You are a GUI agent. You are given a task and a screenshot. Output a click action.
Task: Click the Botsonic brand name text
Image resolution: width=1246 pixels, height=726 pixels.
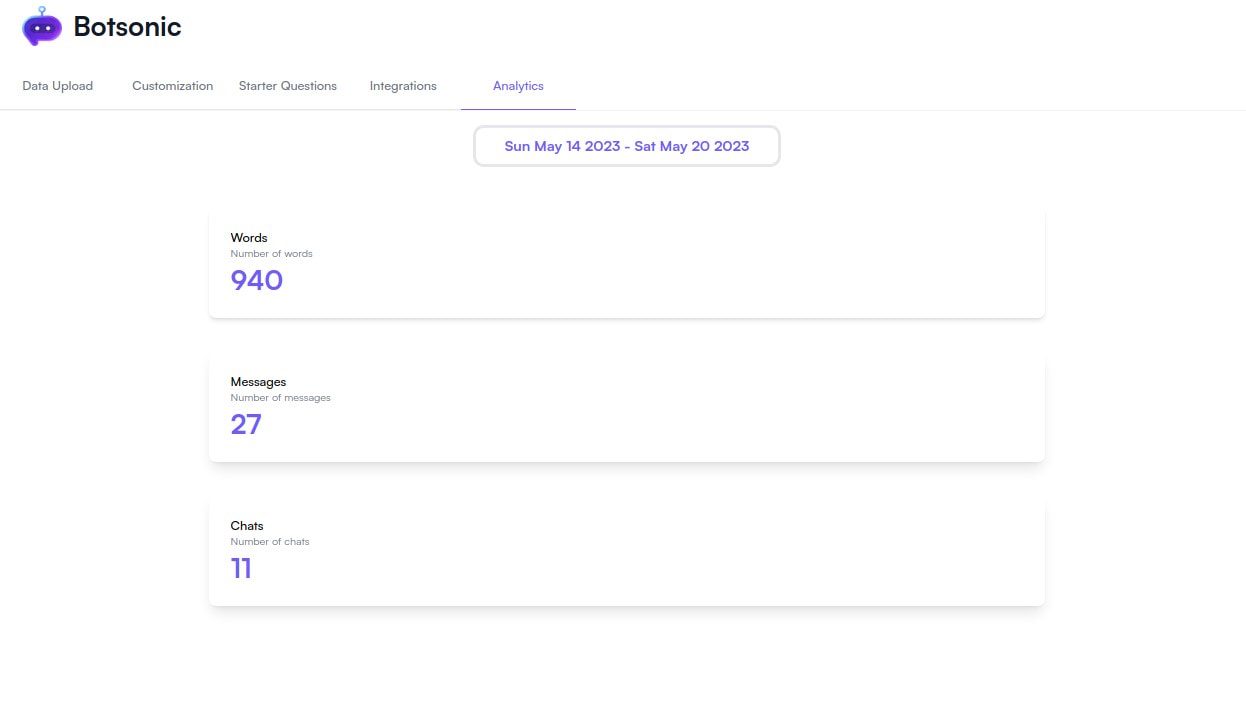click(126, 27)
